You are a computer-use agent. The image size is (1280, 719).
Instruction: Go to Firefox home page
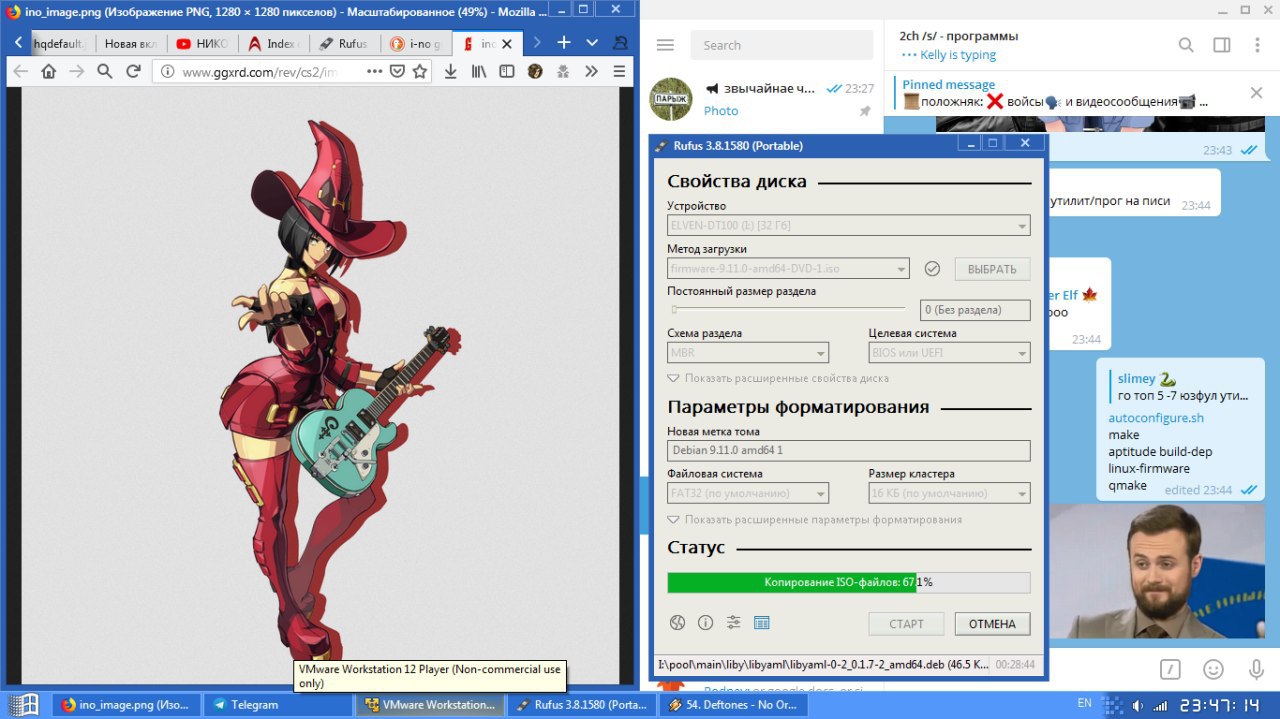click(48, 72)
